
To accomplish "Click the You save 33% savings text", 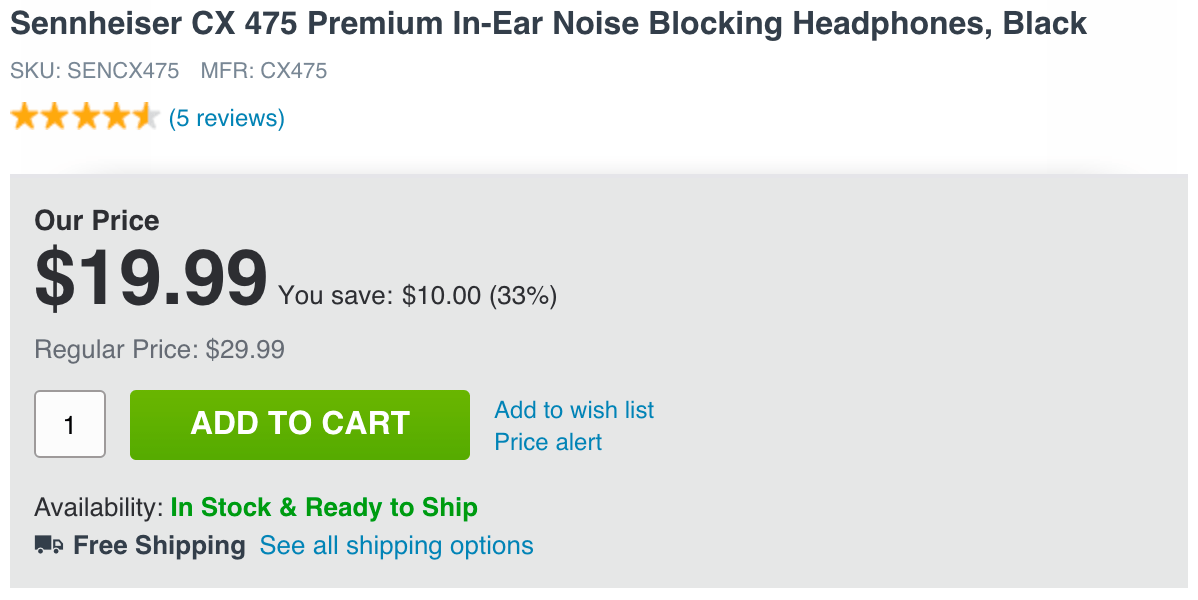I will pyautogui.click(x=417, y=295).
